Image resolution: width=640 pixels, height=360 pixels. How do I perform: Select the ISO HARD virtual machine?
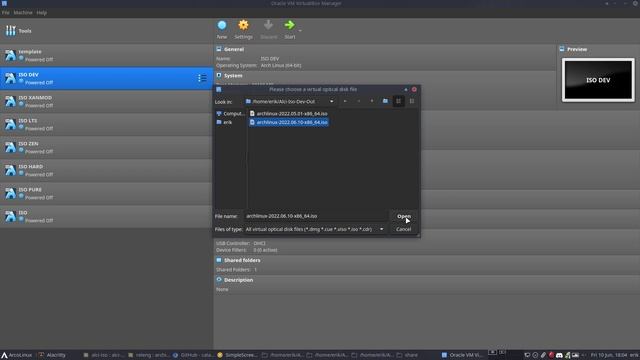[x=106, y=170]
